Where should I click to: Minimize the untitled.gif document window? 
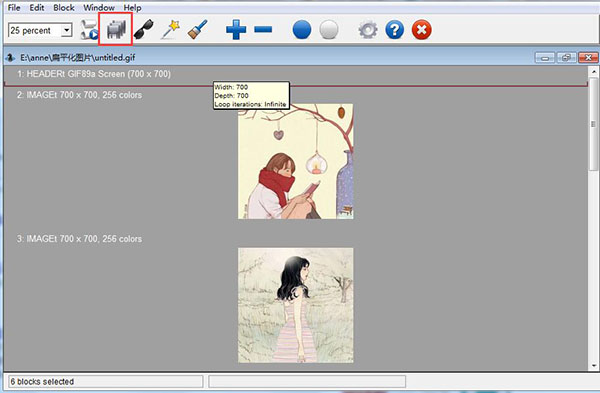(x=545, y=58)
